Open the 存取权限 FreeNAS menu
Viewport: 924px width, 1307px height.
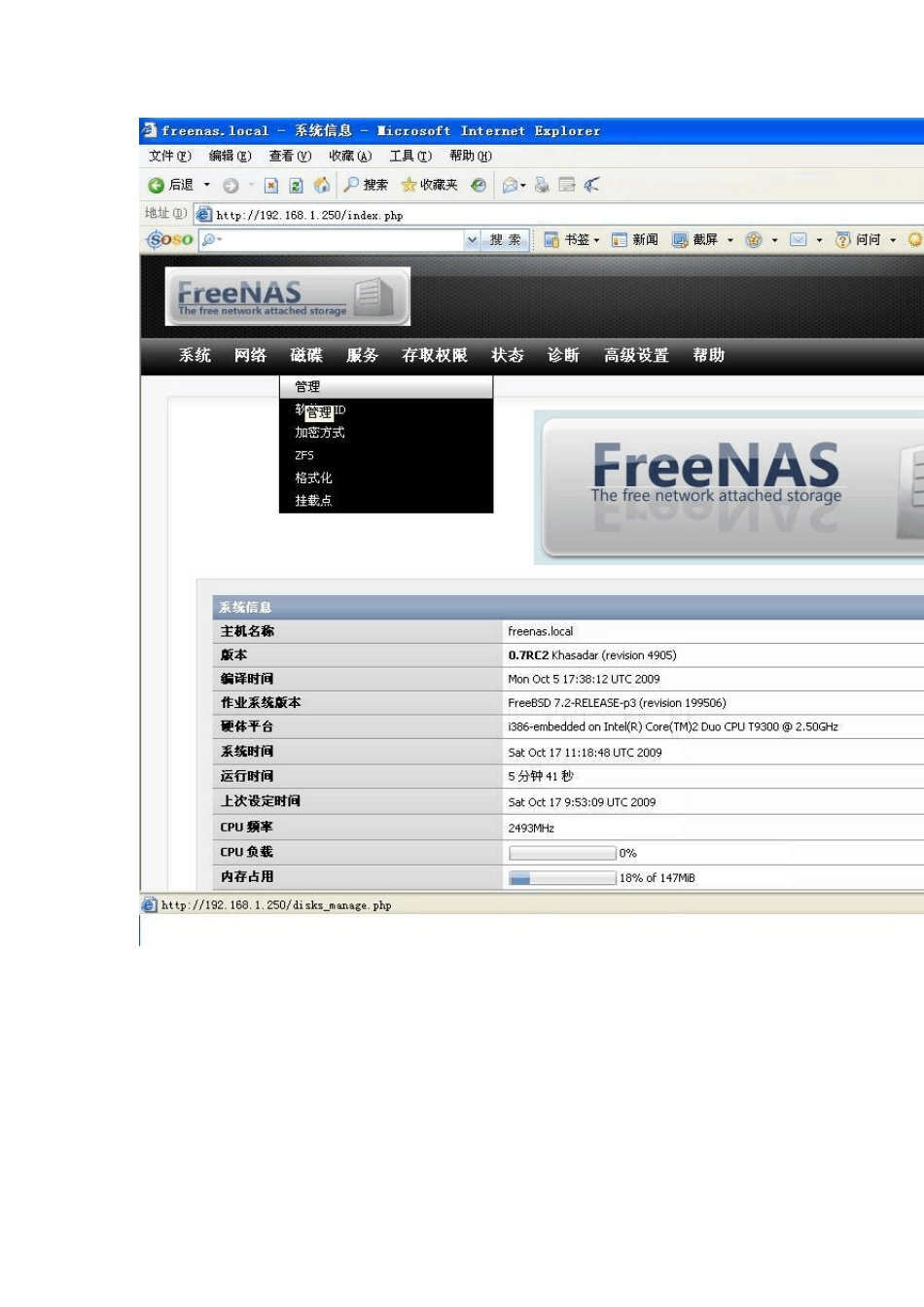pyautogui.click(x=435, y=355)
